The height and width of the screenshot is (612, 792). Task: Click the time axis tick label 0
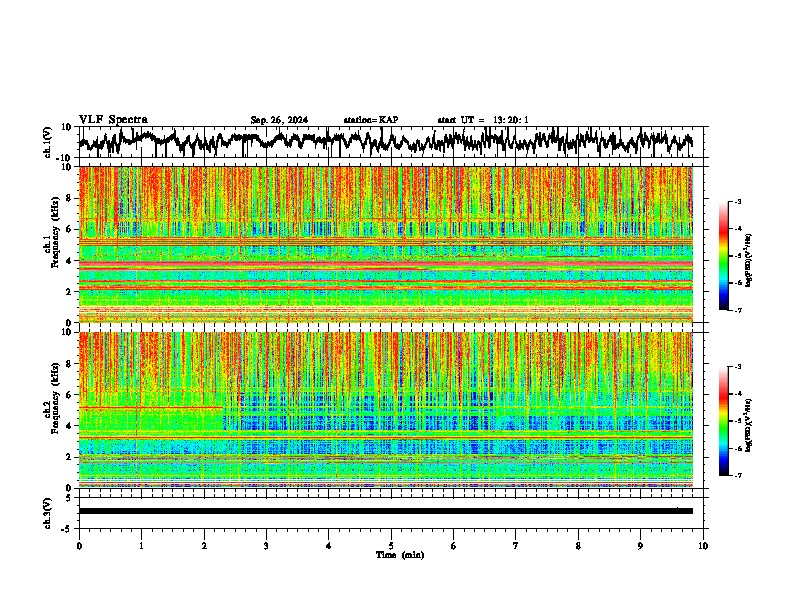(79, 546)
